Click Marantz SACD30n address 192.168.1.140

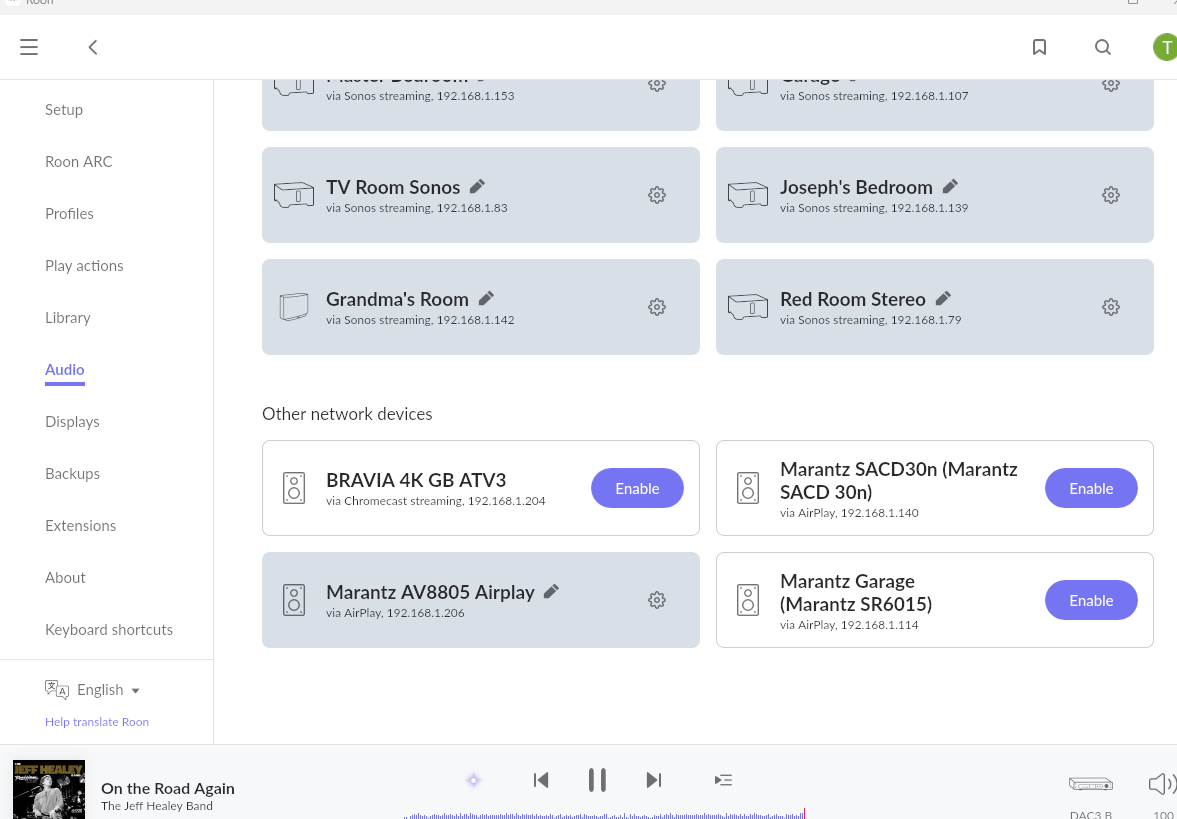tap(879, 513)
